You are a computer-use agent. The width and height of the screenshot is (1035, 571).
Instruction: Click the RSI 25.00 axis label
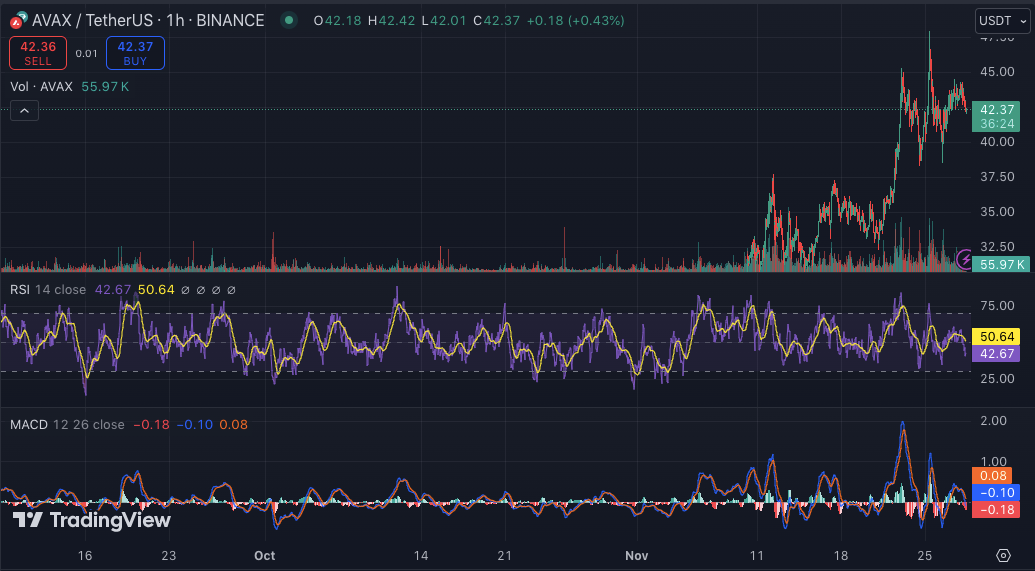pyautogui.click(x=997, y=379)
